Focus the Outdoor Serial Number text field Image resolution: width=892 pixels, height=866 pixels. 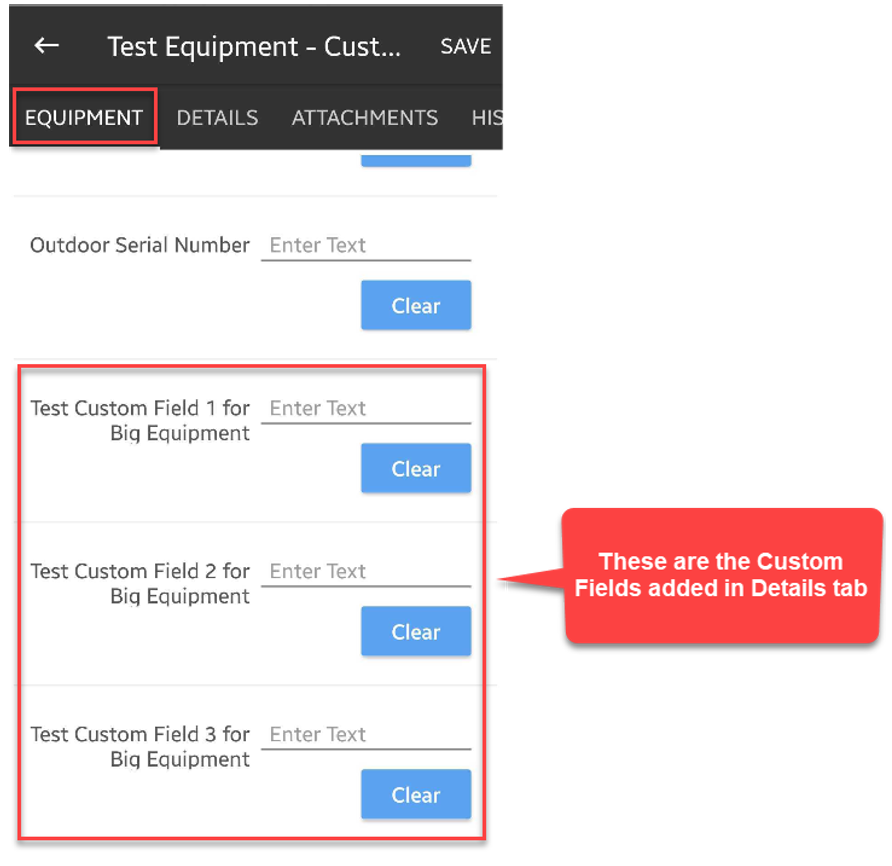365,246
